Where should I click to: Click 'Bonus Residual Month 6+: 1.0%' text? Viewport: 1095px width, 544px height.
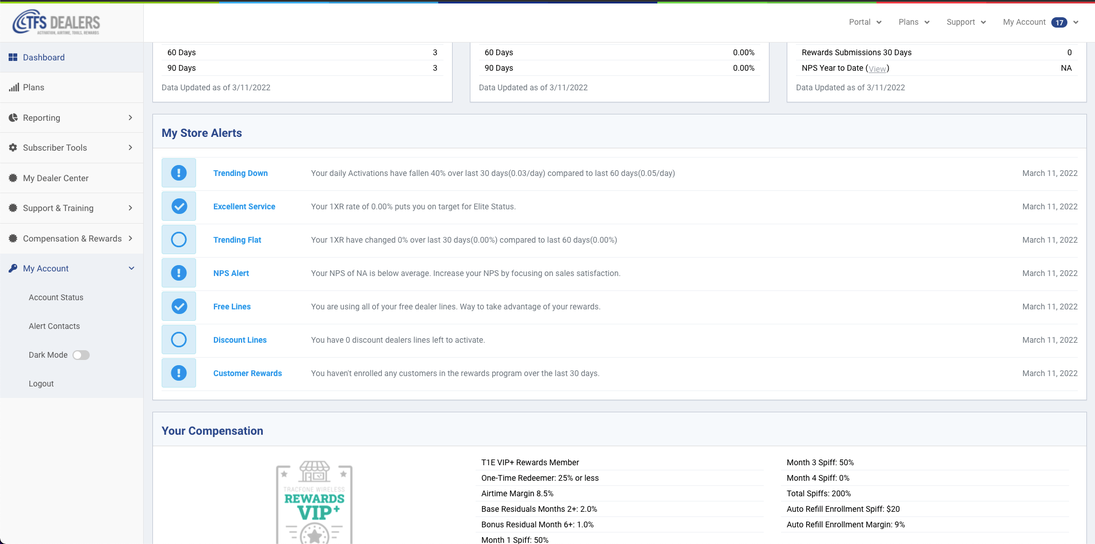coord(538,524)
